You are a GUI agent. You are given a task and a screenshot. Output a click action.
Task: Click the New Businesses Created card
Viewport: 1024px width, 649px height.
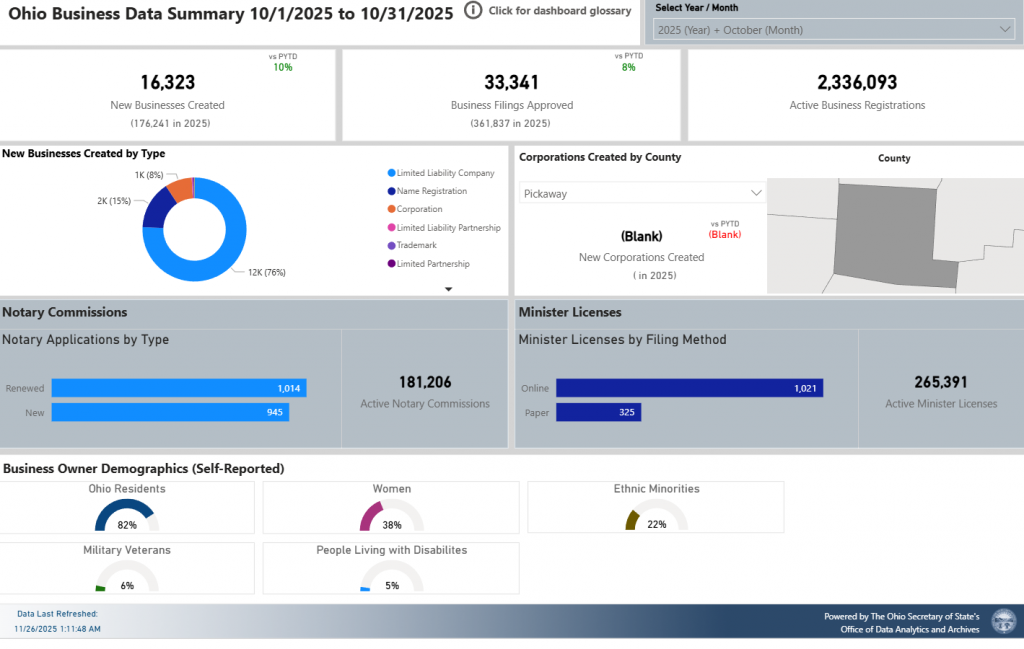click(x=167, y=95)
